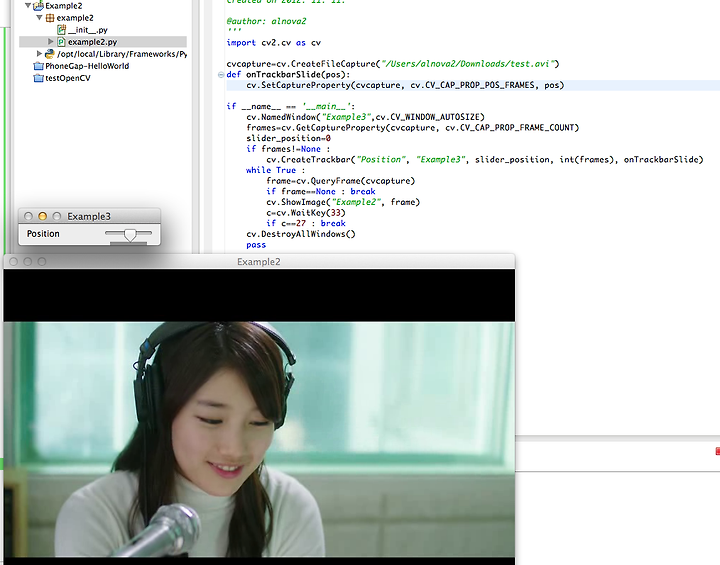
Task: Open the testOpenCV project
Action: click(x=68, y=78)
